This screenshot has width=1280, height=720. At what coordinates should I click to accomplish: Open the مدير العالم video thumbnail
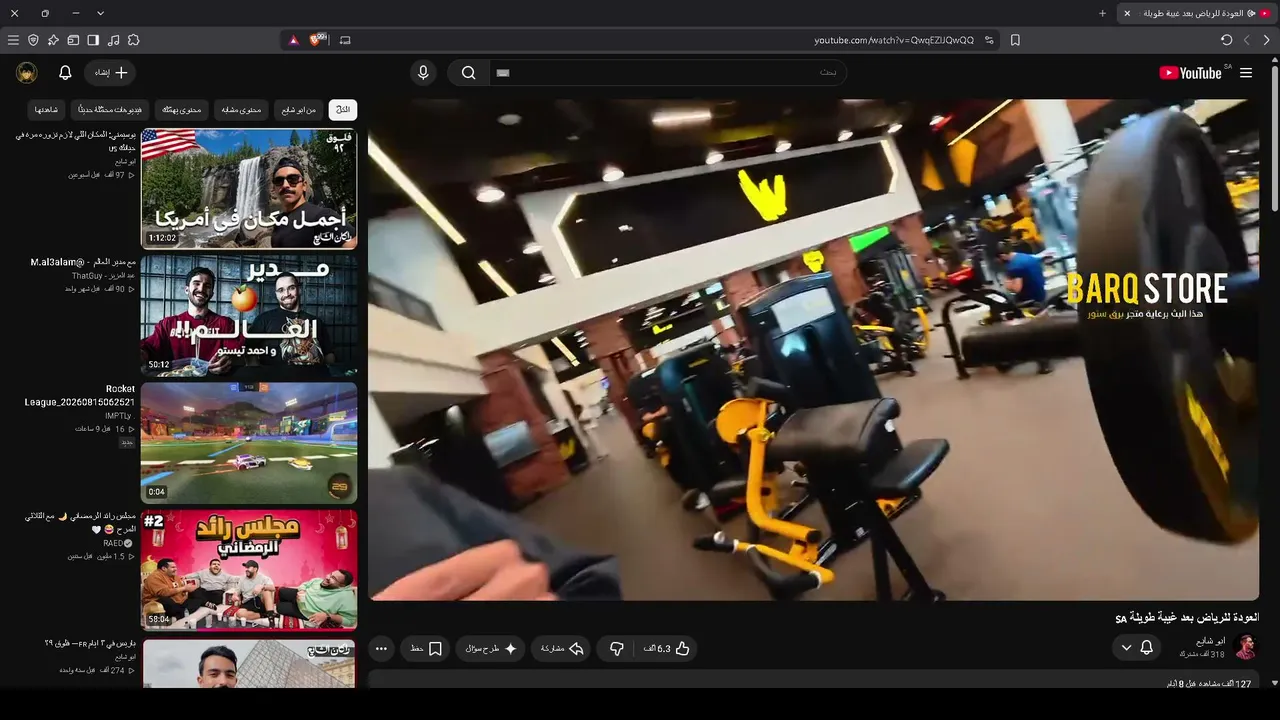click(249, 315)
